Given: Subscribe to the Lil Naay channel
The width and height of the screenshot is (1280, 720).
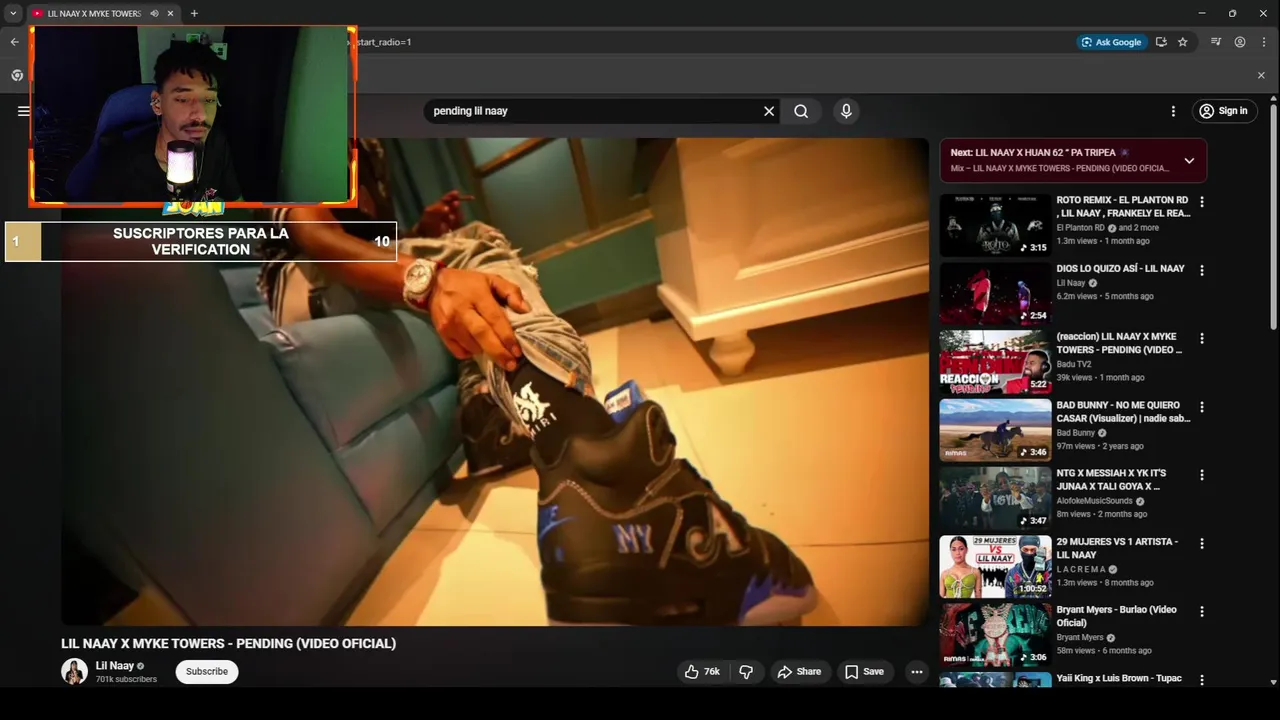Looking at the screenshot, I should click(207, 672).
